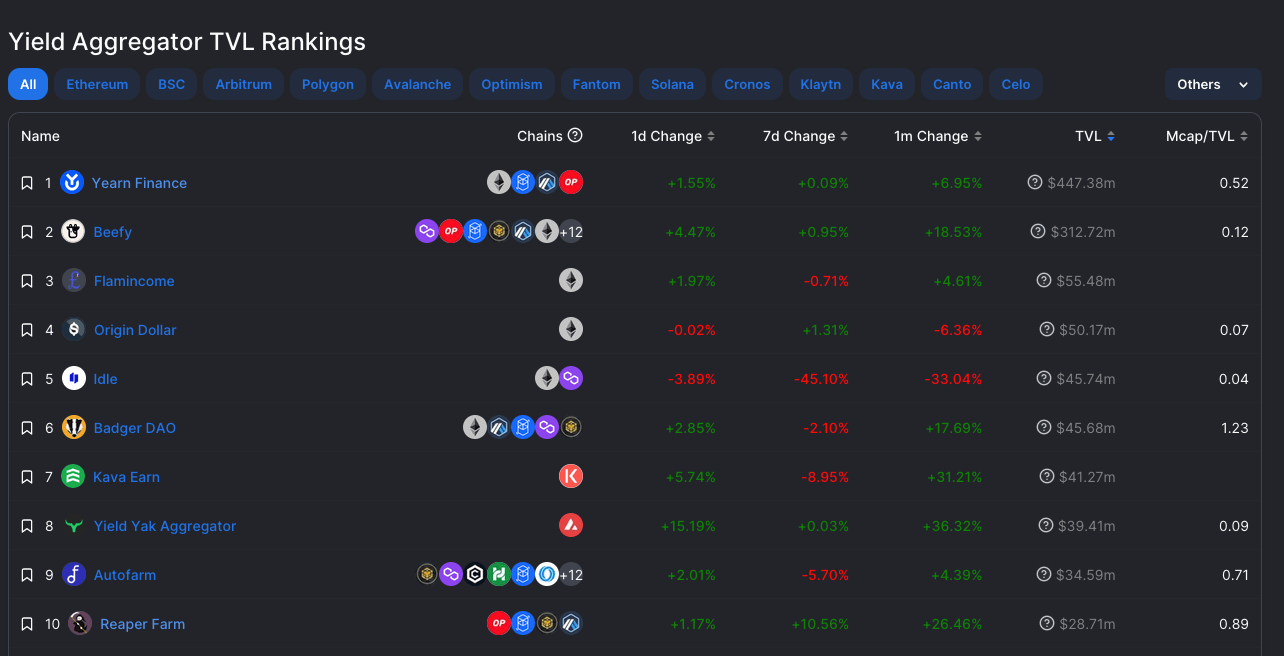Open the Fantom chain tab
Viewport: 1284px width, 656px height.
click(x=597, y=84)
